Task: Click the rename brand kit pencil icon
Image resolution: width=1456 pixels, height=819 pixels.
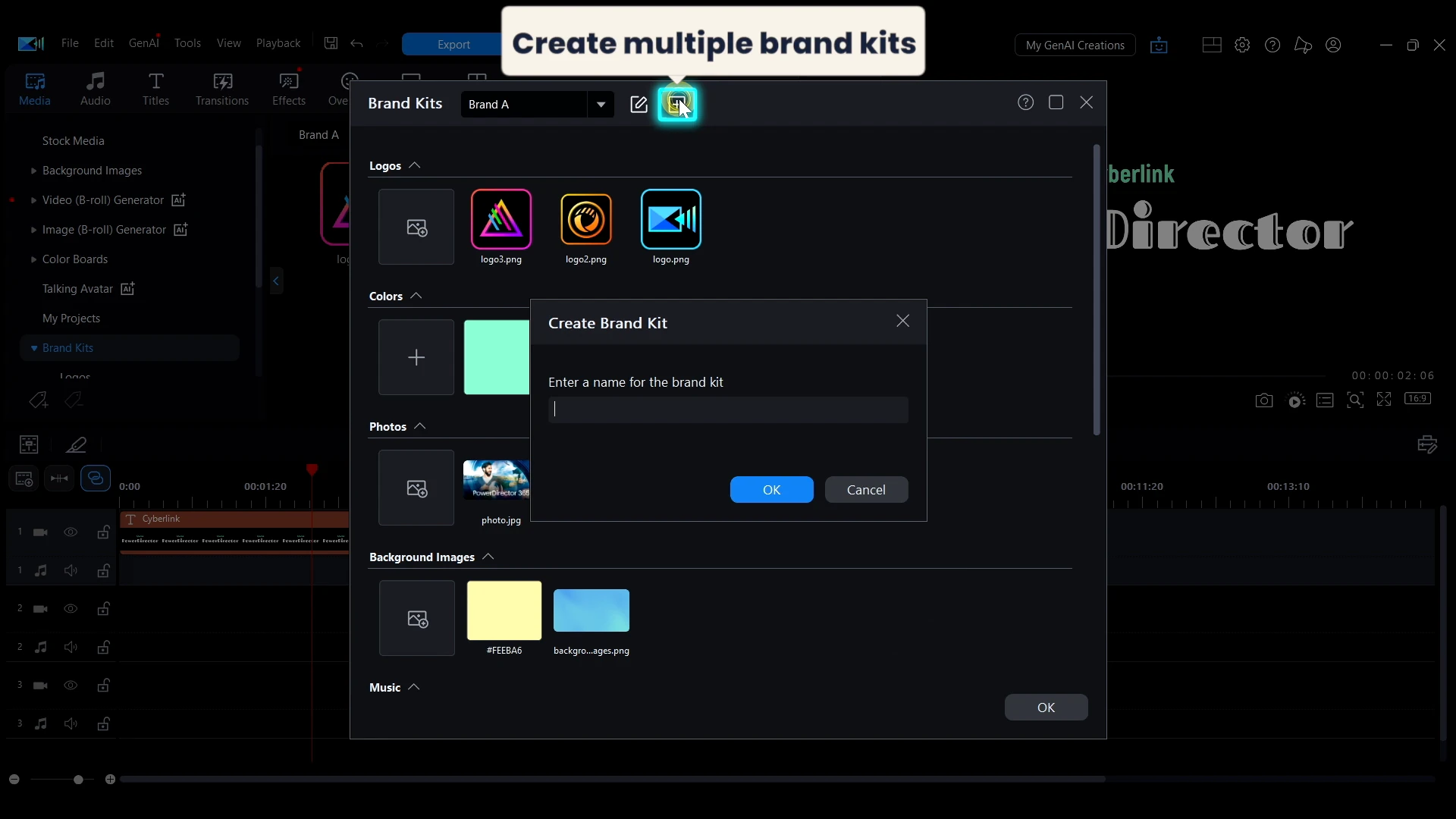Action: click(x=639, y=104)
